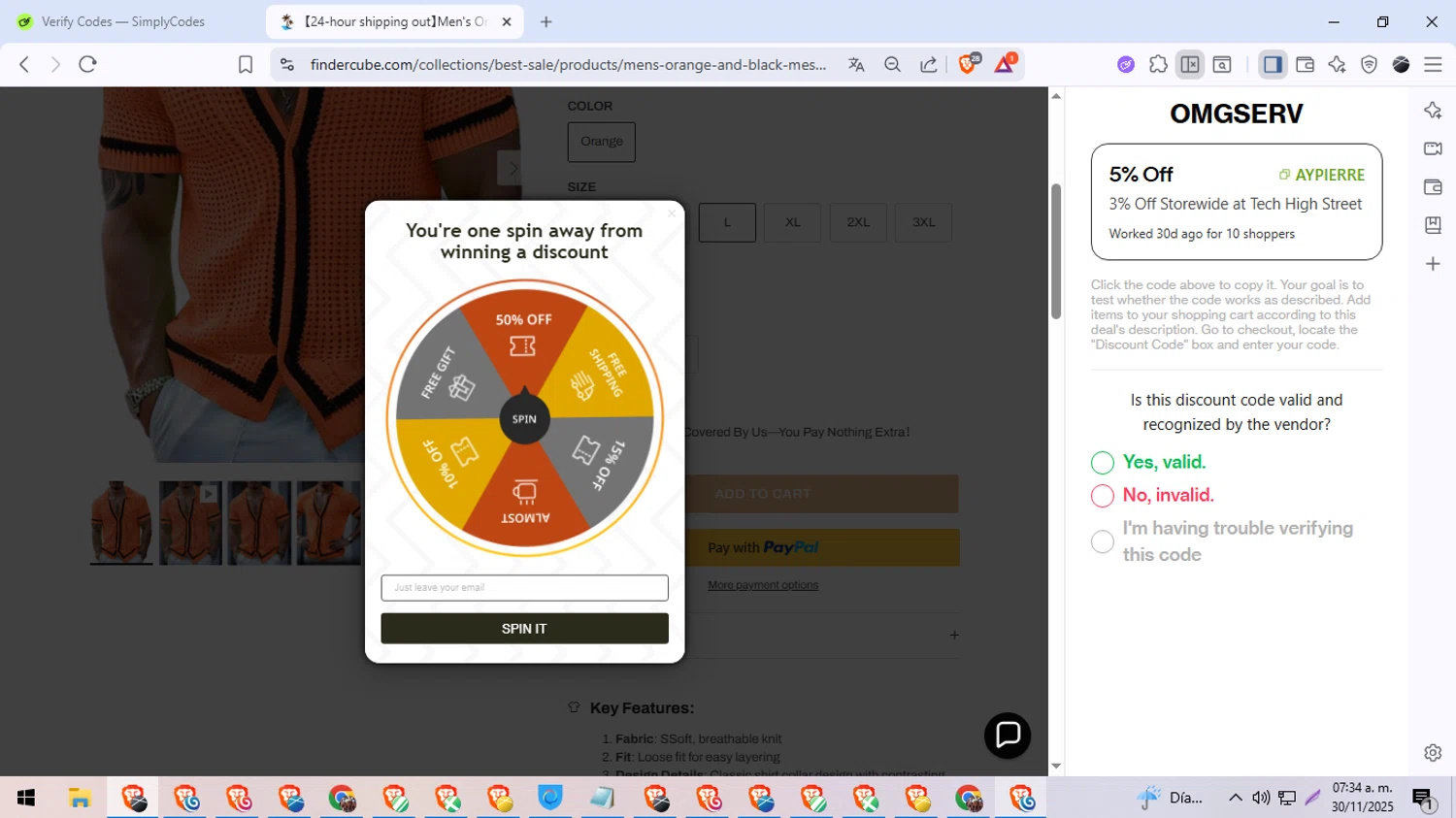Close the product page tab
Screen dimensions: 1456x818
[507, 21]
